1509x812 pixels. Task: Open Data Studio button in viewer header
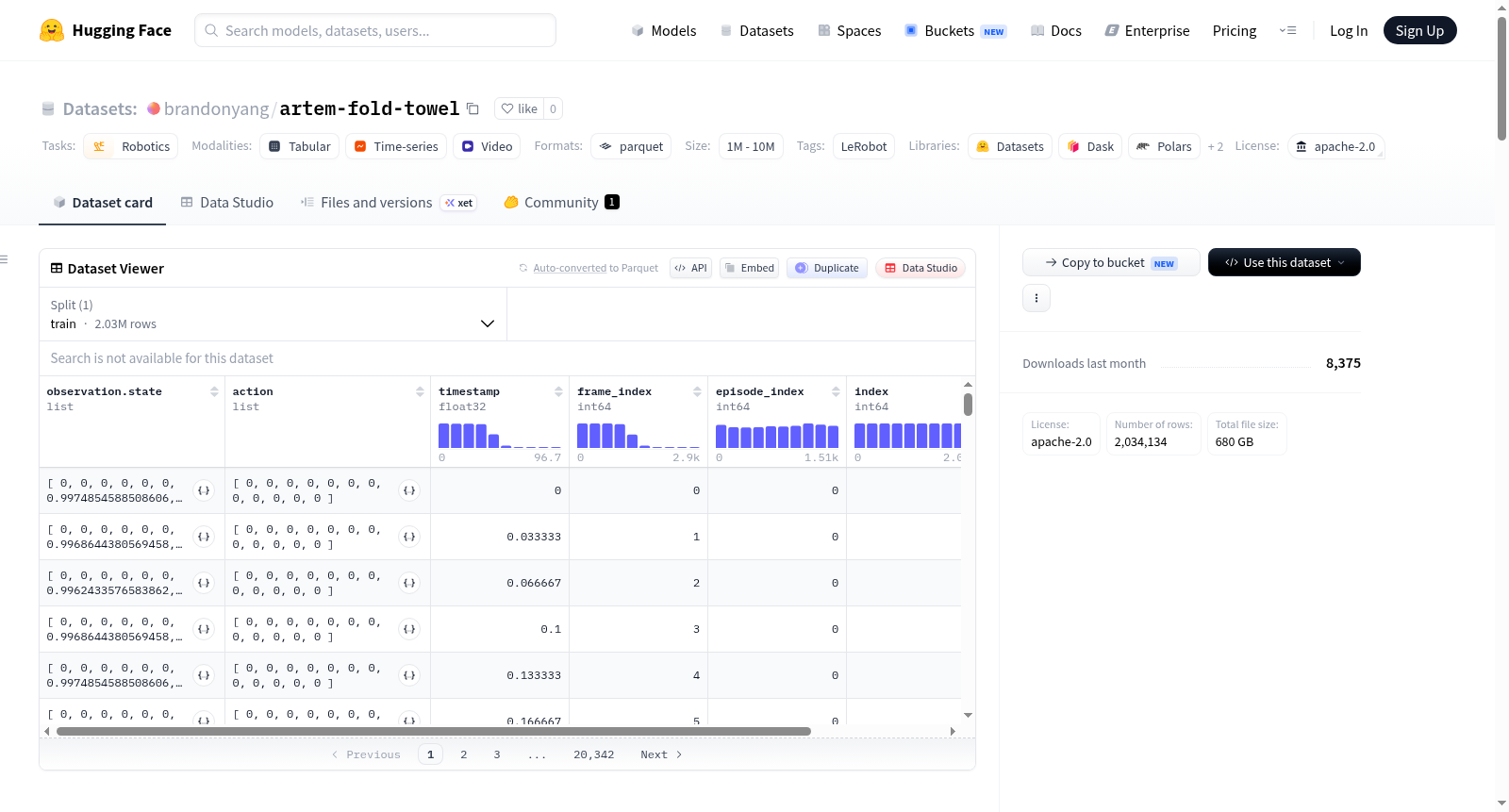point(920,268)
